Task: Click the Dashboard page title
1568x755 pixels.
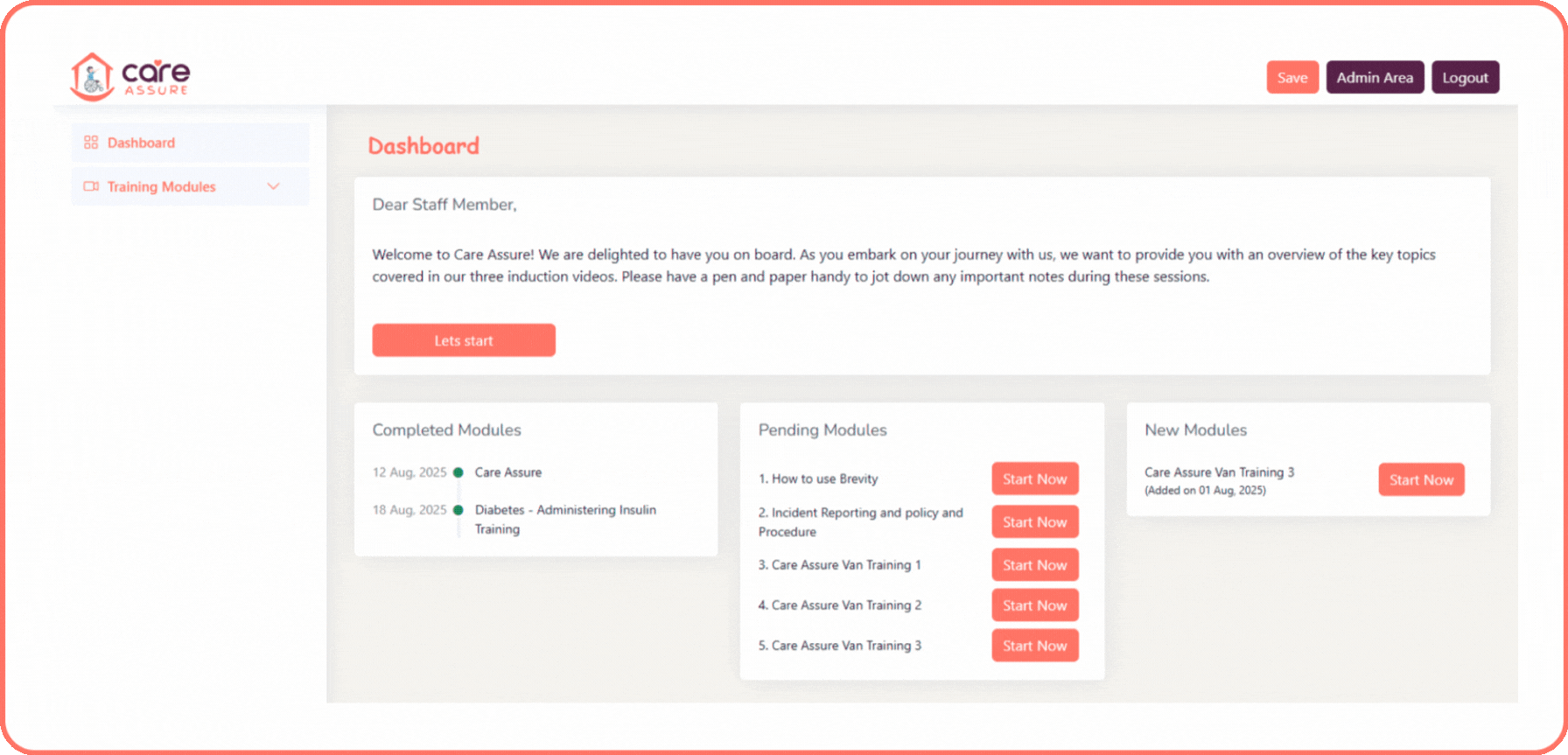Action: [x=423, y=146]
